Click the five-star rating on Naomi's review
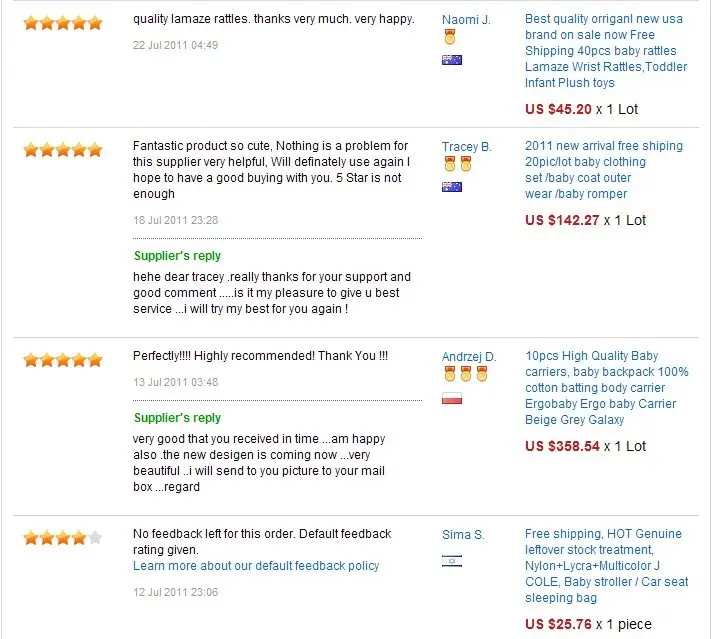715x639 pixels. (63, 23)
